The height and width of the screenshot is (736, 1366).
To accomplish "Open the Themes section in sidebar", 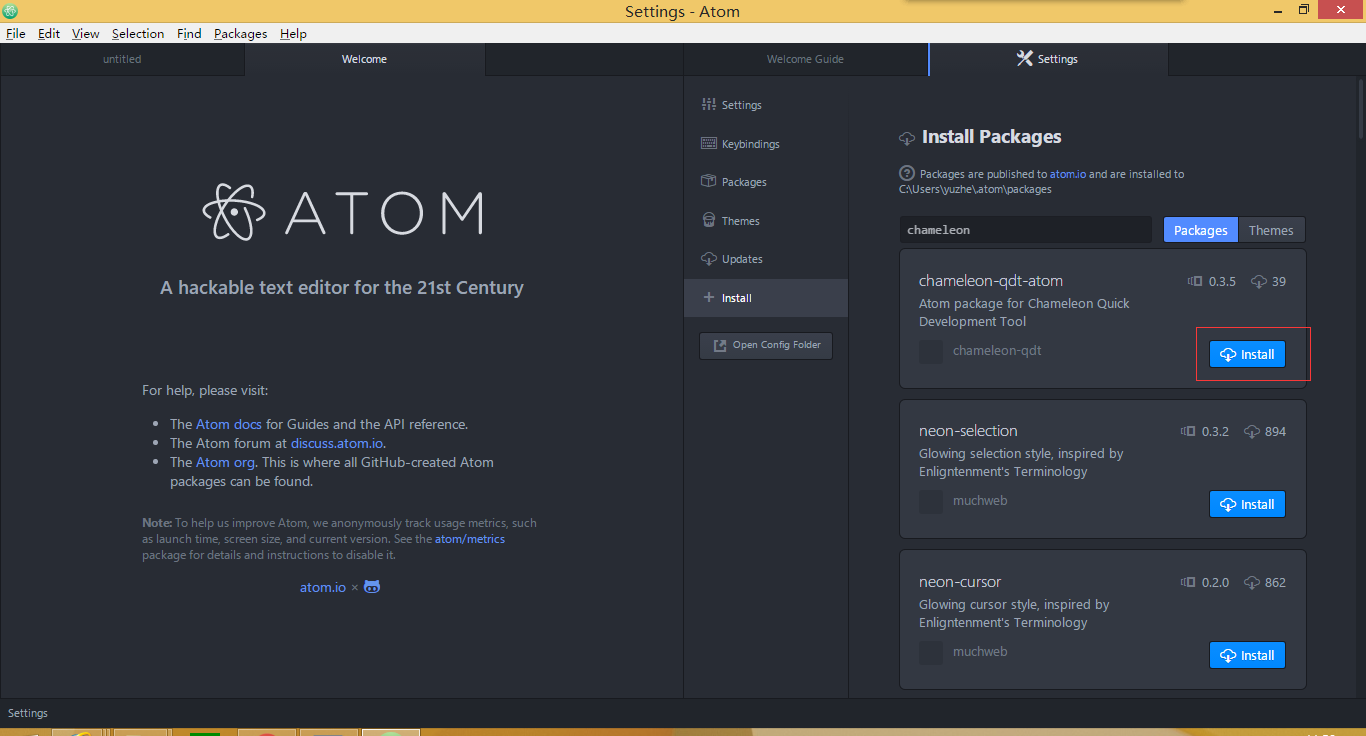I will coord(766,221).
